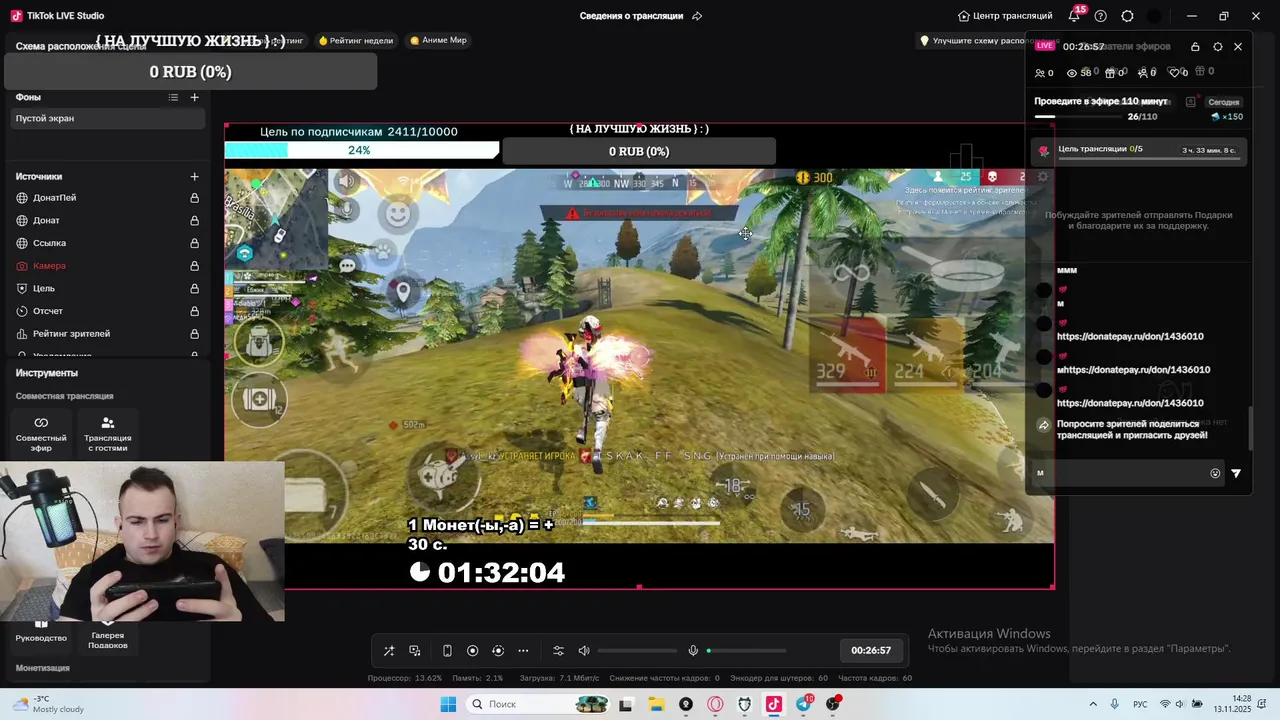Switch to portrait phone layout icon
This screenshot has height=720, width=1280.
point(447,651)
